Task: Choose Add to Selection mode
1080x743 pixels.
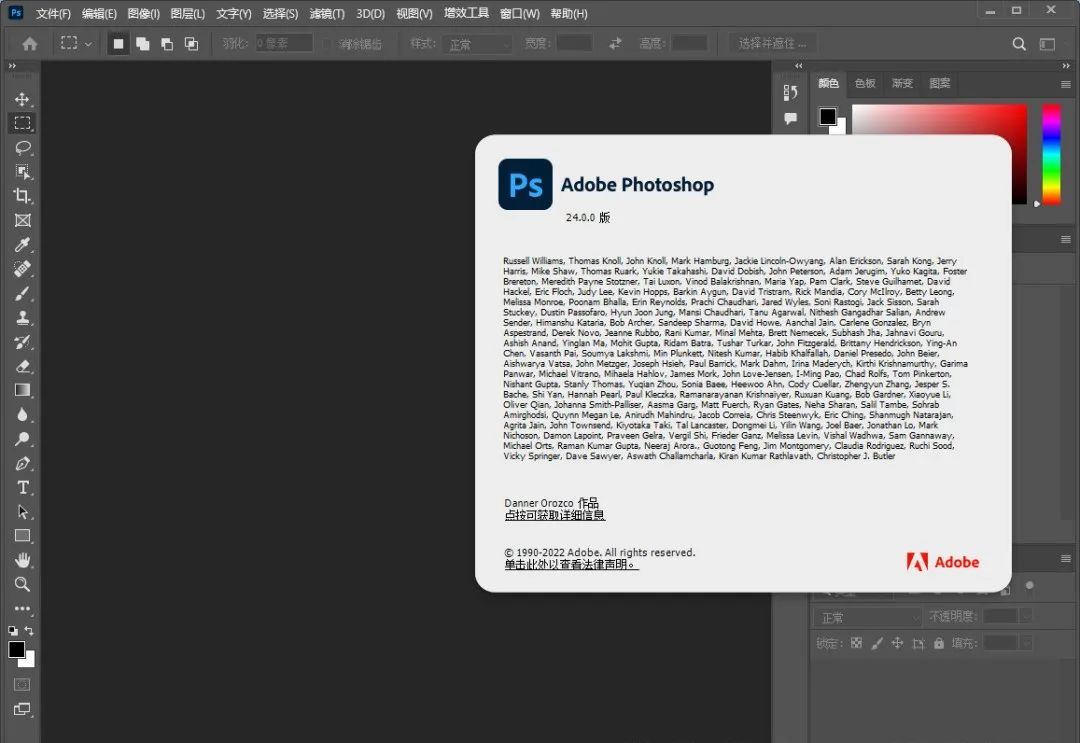Action: pos(143,44)
